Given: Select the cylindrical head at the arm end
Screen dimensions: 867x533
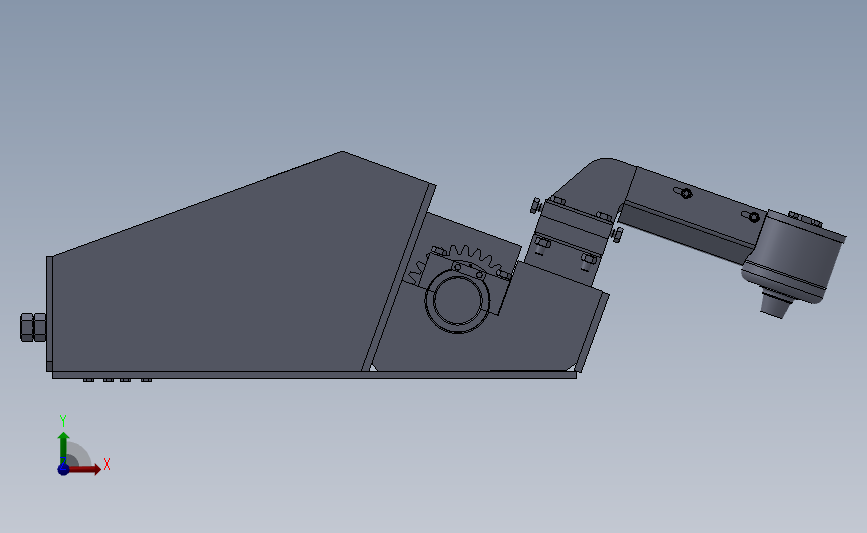Looking at the screenshot, I should pos(793,256).
